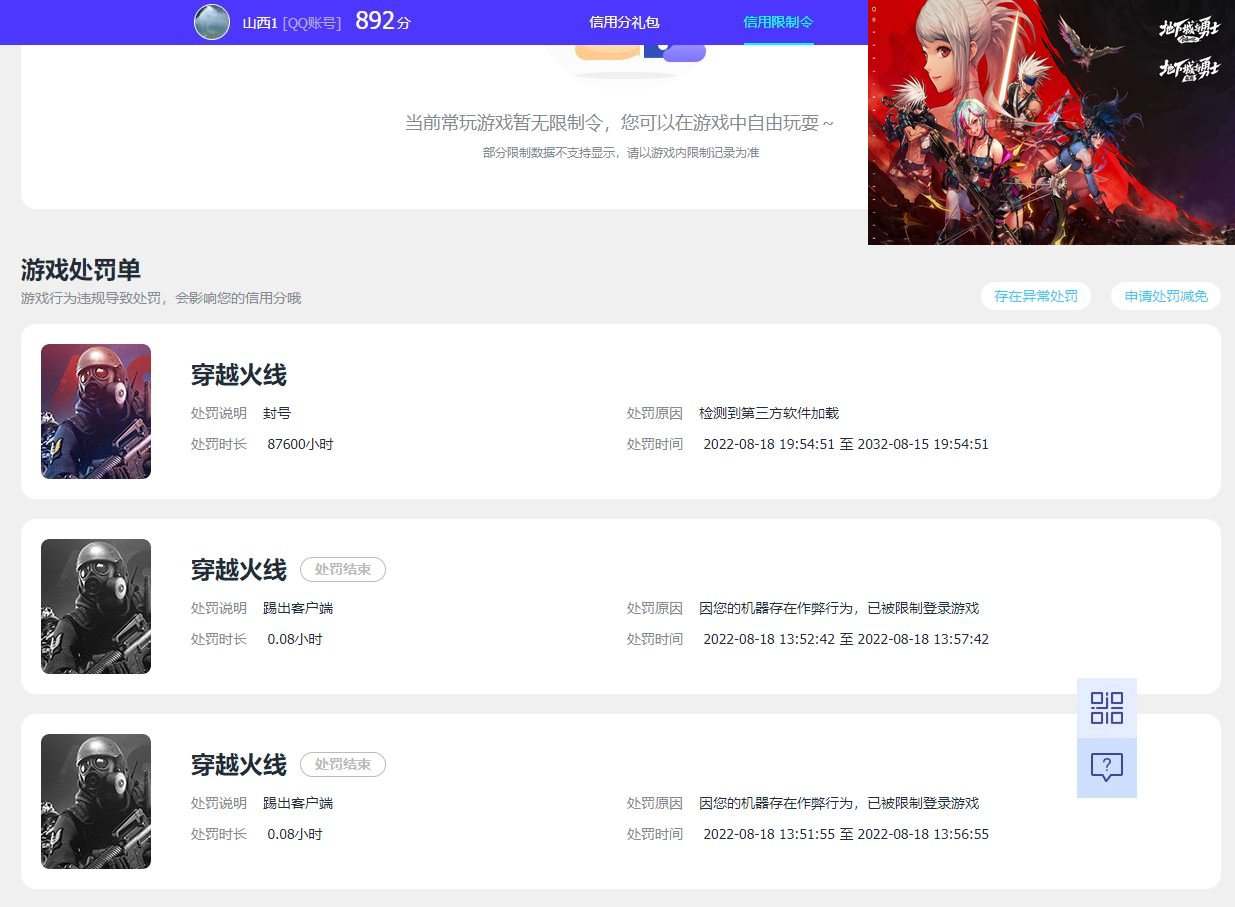
Task: Click 0.08小时 in the 13:52:42 record
Action: pos(295,639)
